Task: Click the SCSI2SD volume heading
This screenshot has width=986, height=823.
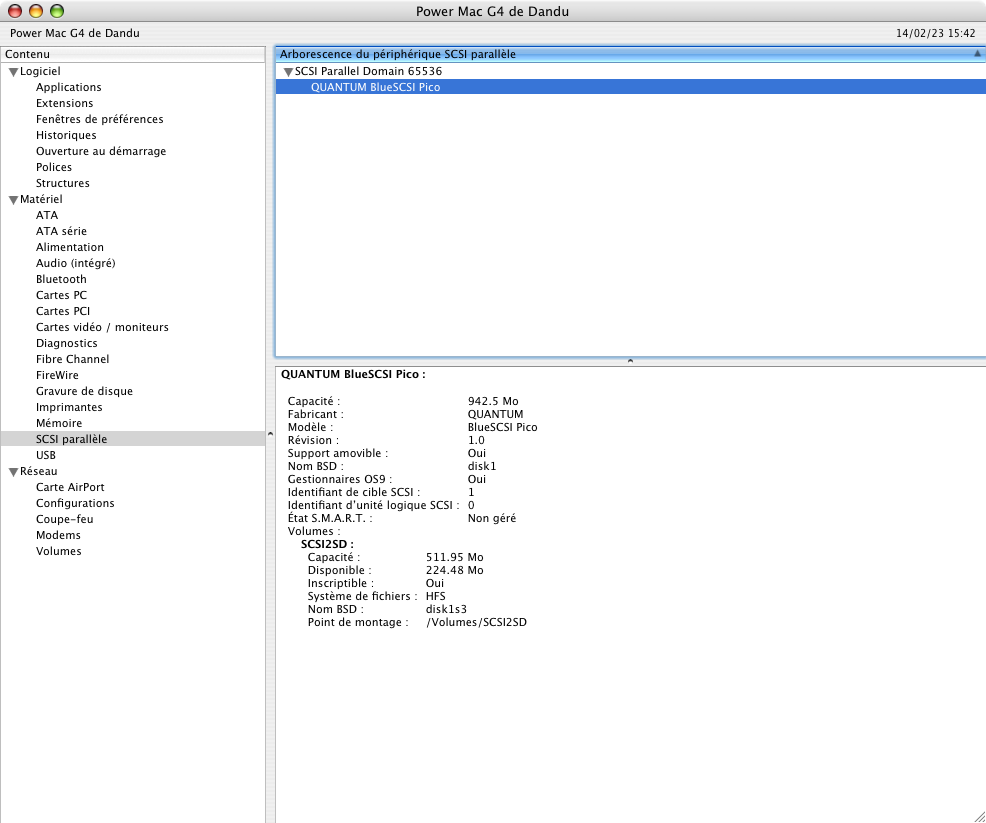Action: point(327,544)
